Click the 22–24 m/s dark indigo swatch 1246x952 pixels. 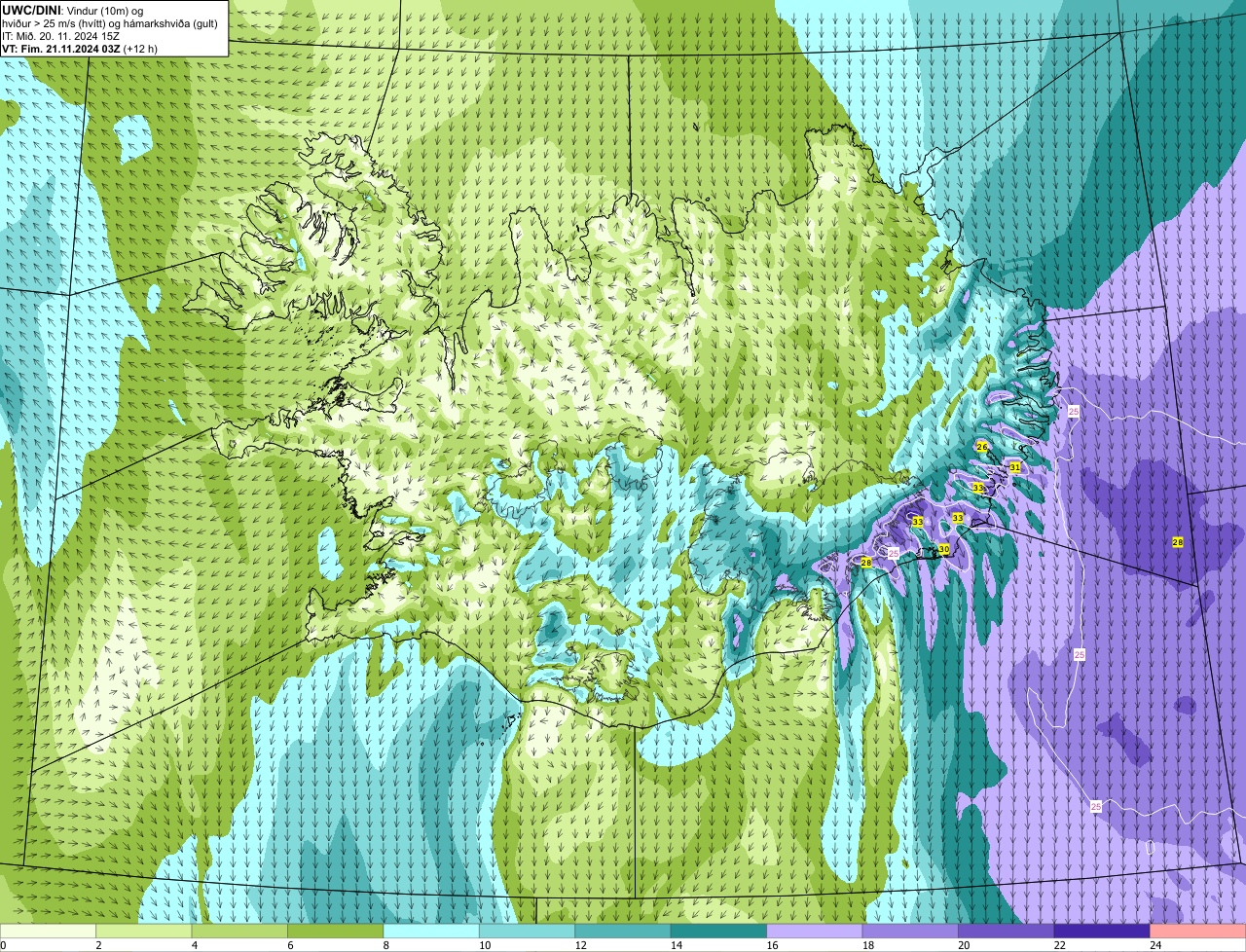[1102, 931]
